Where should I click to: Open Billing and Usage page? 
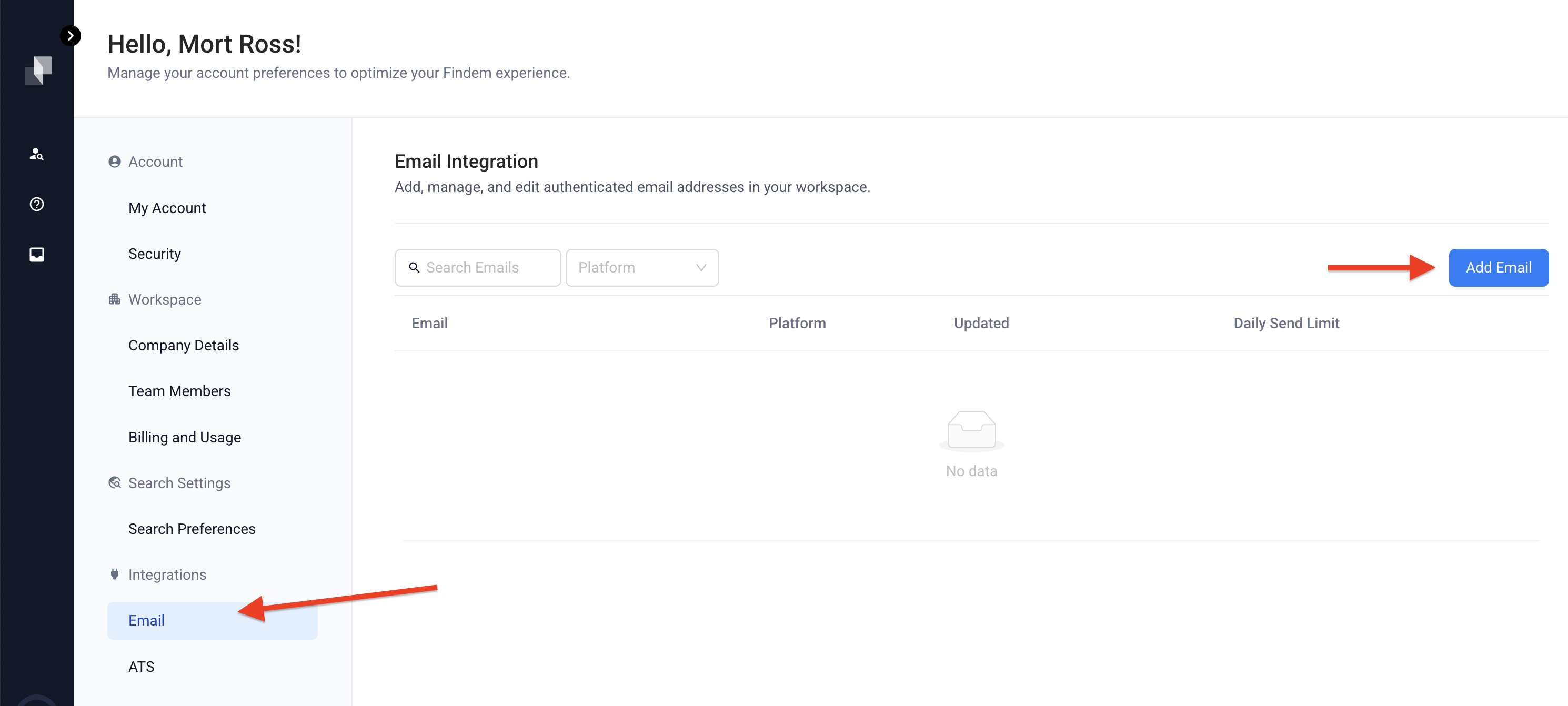coord(185,438)
